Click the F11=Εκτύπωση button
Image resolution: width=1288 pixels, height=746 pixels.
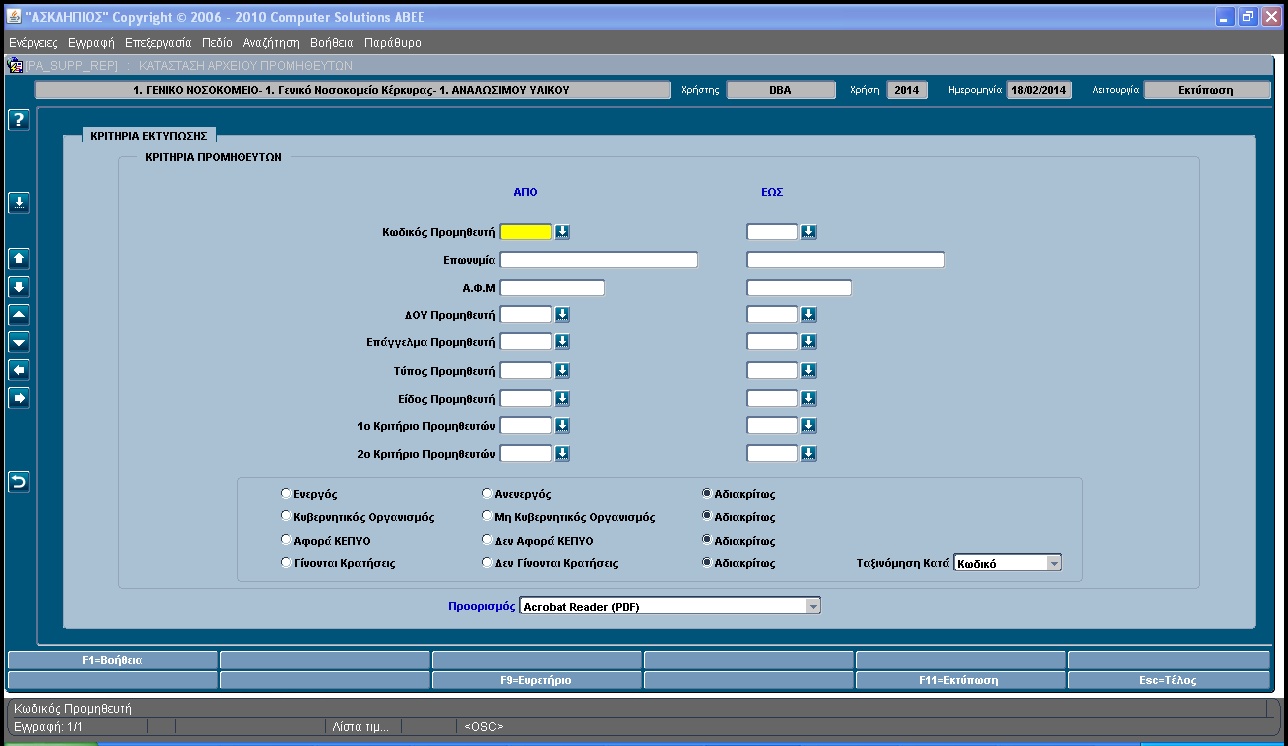[x=959, y=680]
